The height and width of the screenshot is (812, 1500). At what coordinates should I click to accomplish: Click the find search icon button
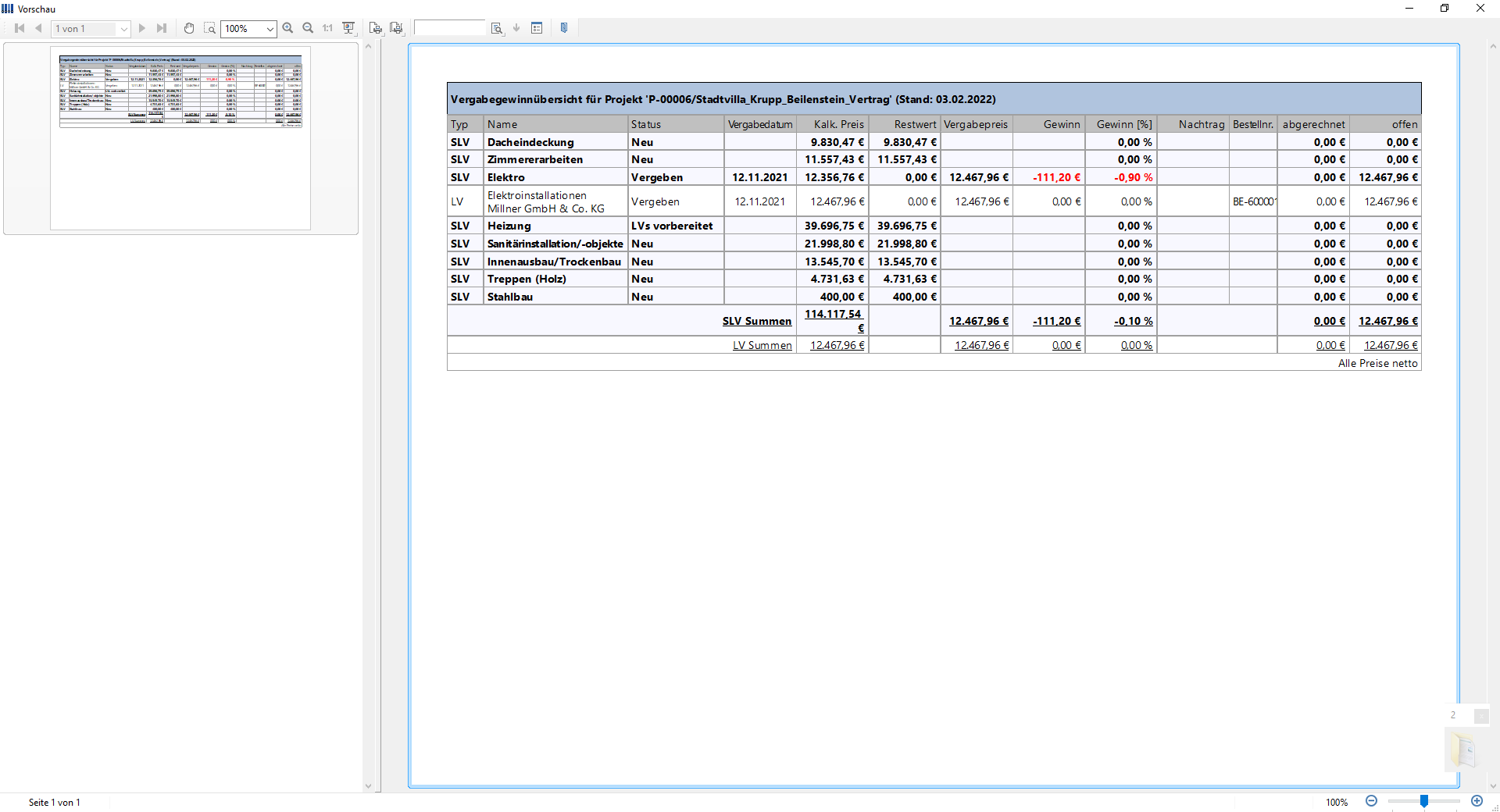click(x=496, y=28)
